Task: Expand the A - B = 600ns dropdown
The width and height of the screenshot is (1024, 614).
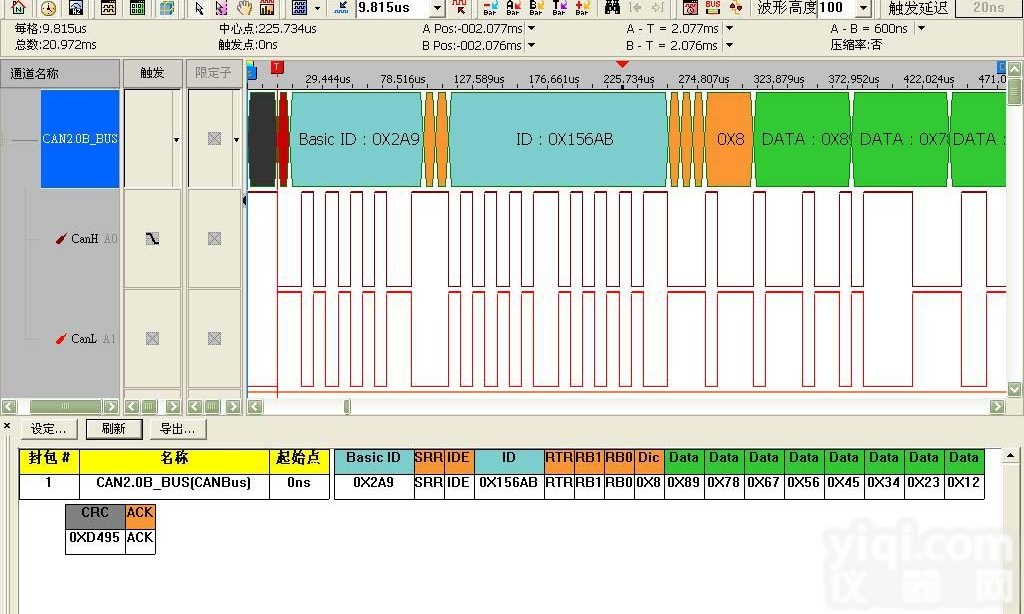Action: pyautogui.click(x=921, y=29)
